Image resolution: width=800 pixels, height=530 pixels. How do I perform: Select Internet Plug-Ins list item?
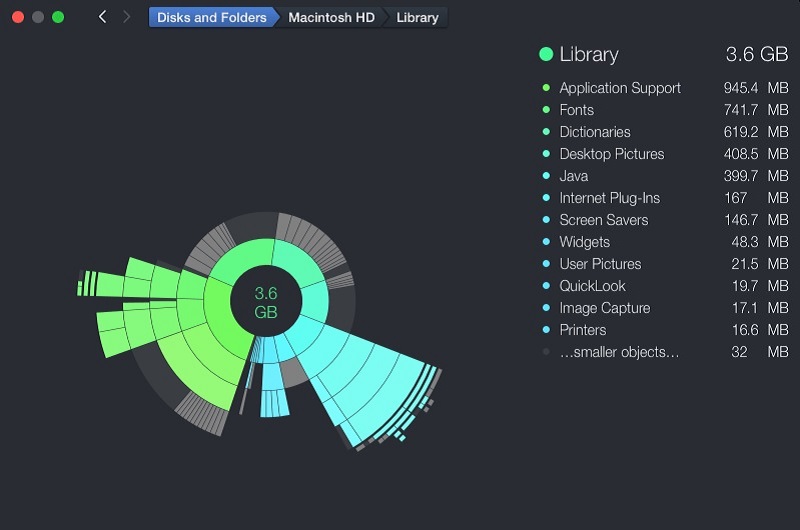click(x=609, y=198)
